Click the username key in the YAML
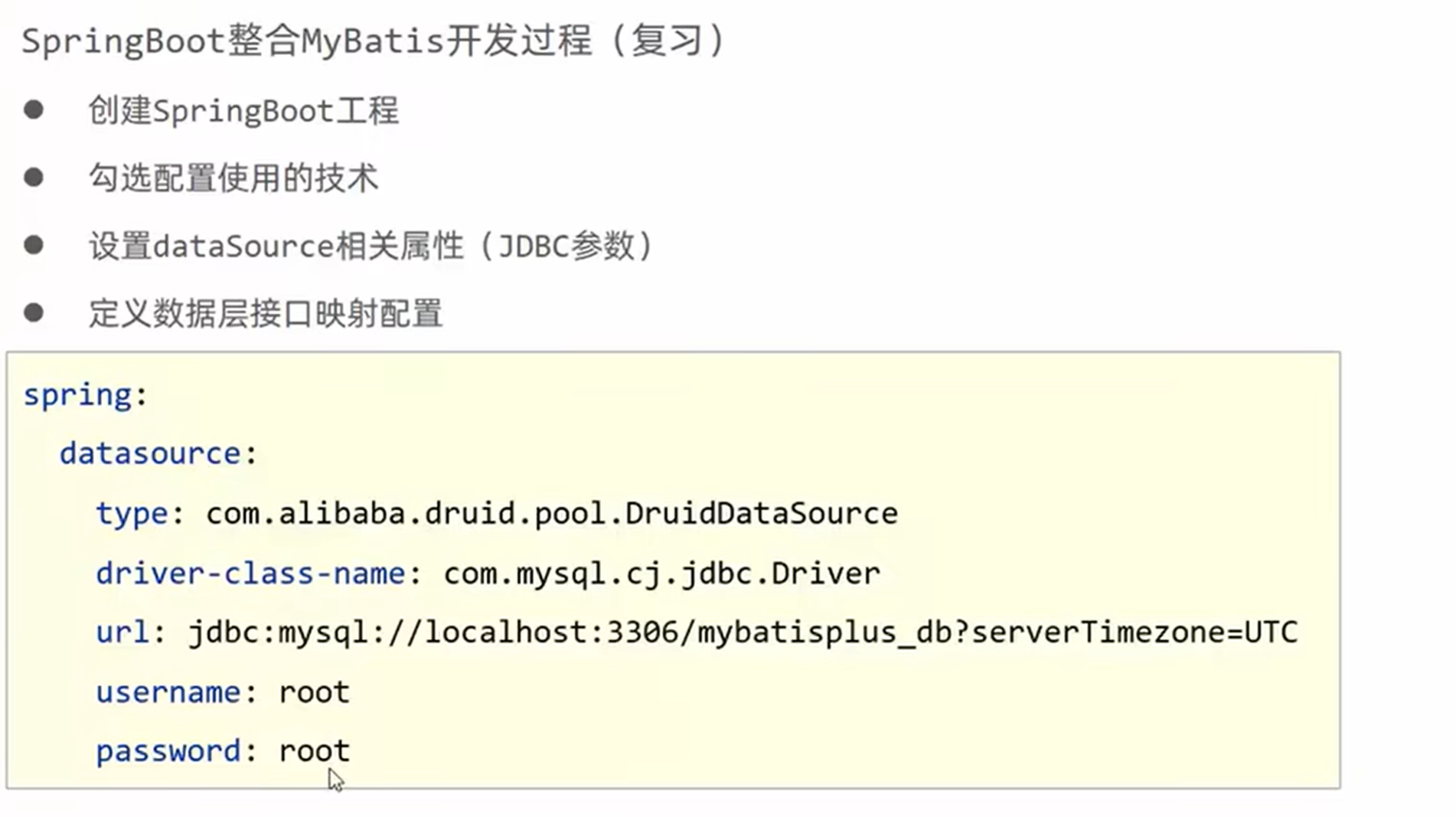Viewport: 1456px width, 817px height. point(168,692)
